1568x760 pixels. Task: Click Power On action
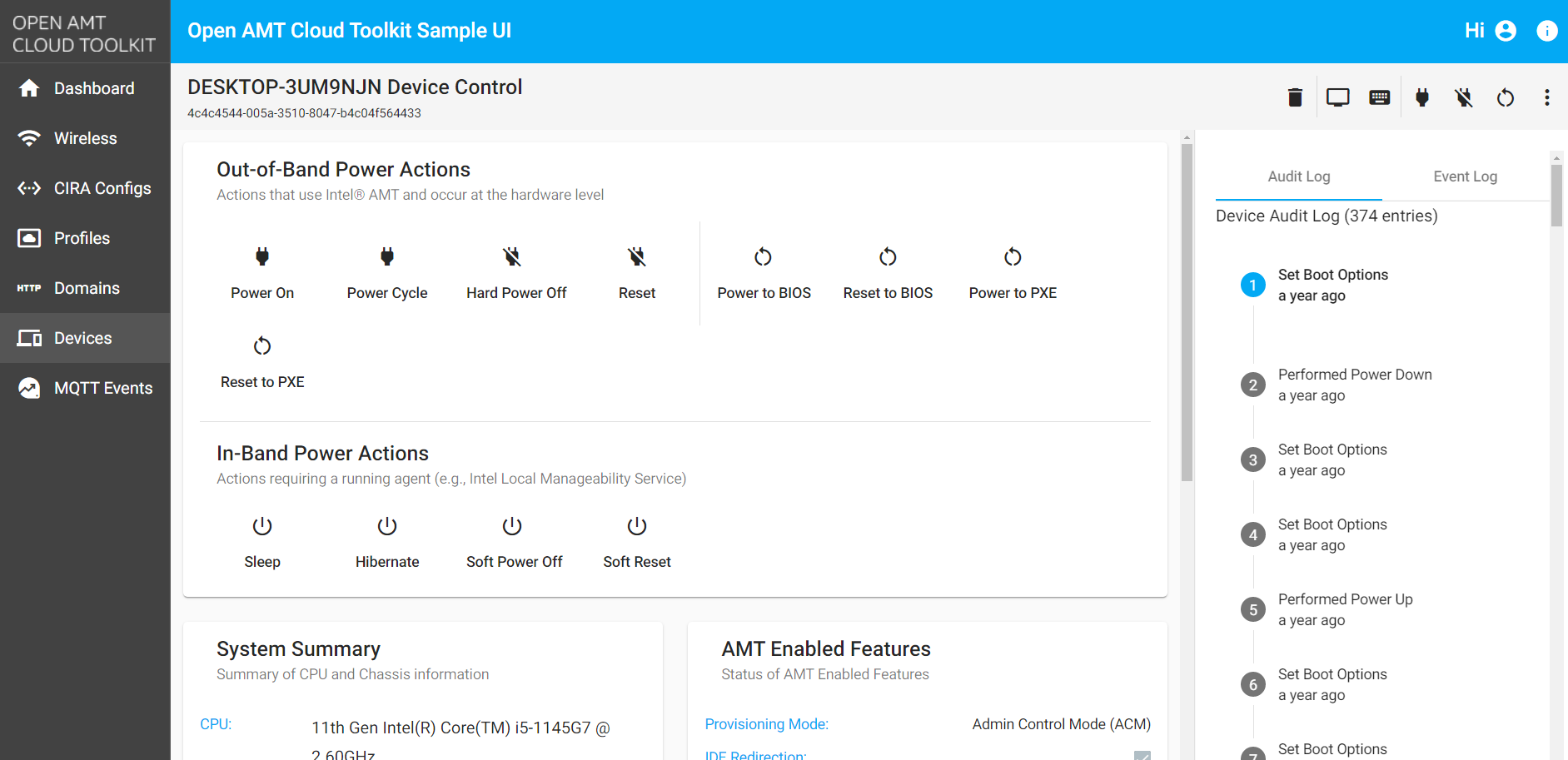[262, 273]
